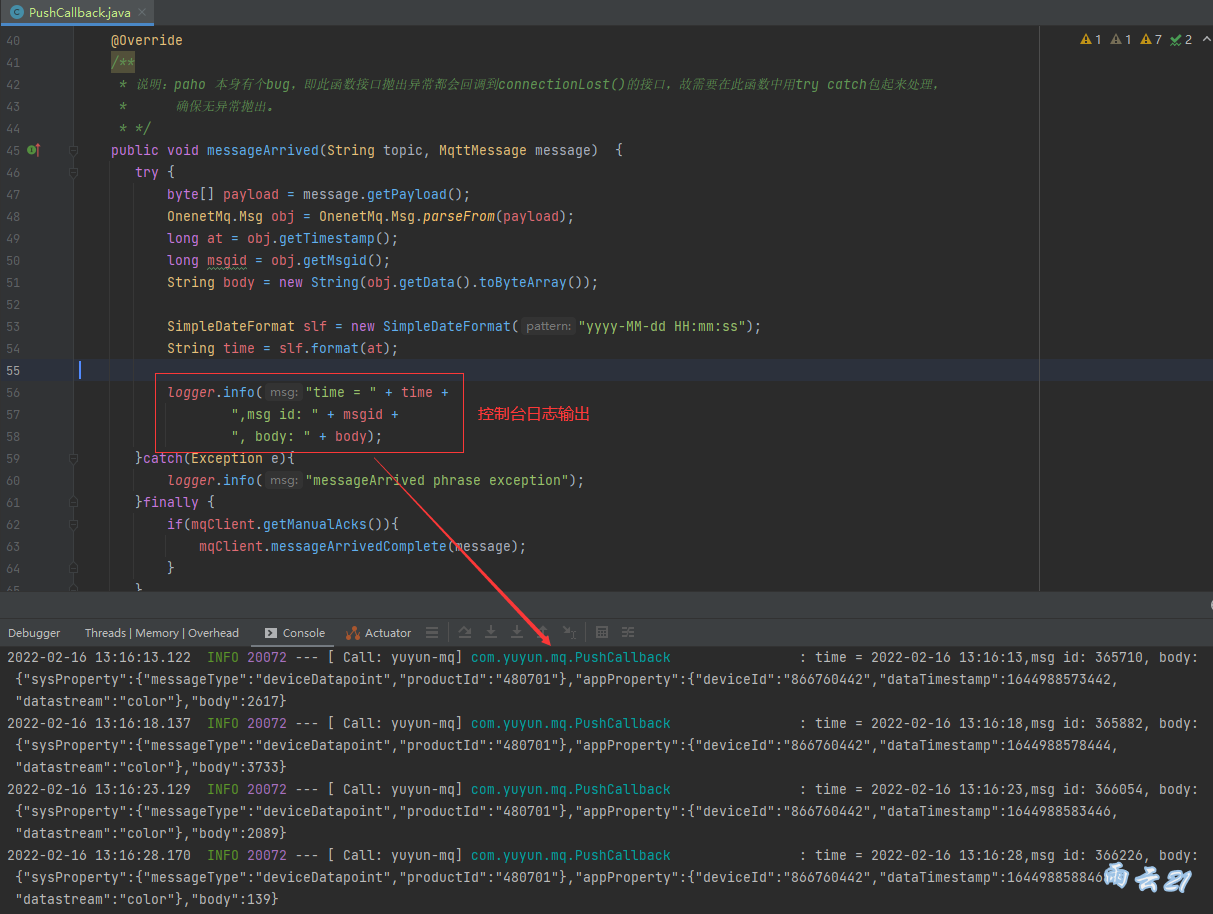Click the Force Step Into debugger icon

pos(517,632)
